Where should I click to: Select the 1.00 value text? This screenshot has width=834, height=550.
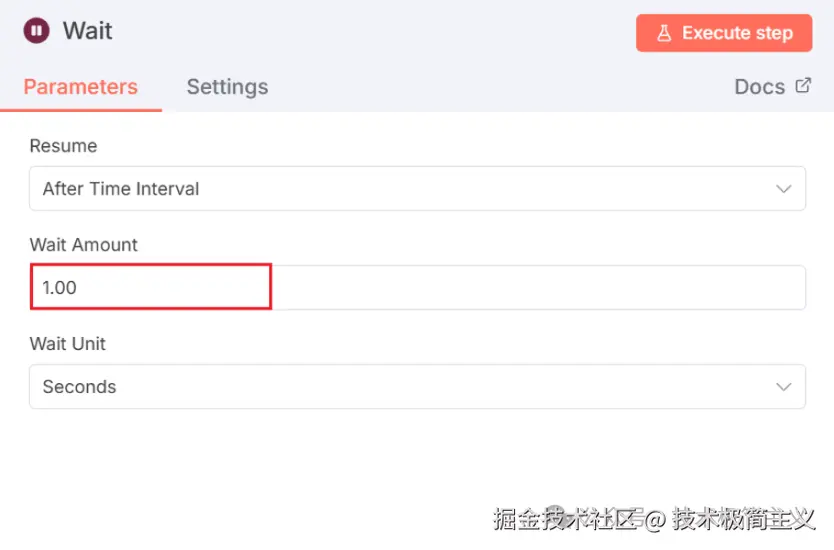(59, 288)
